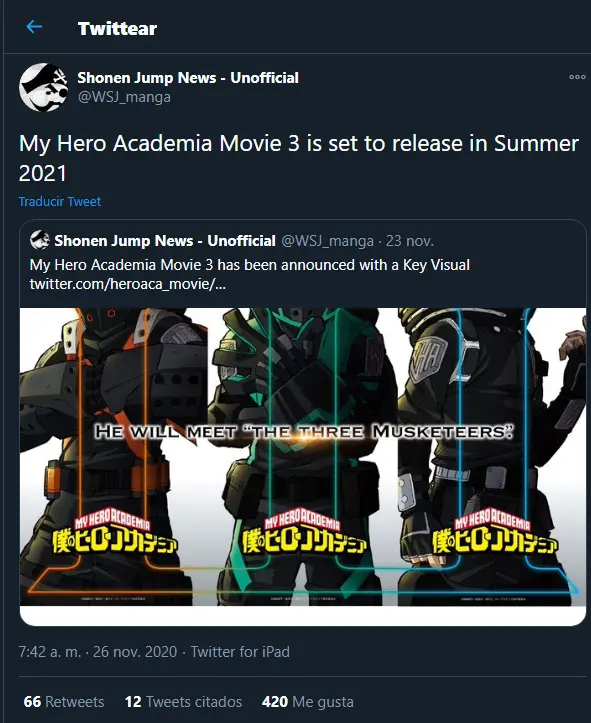Click the @WSJ_manga handle in quoted tweet

pyautogui.click(x=327, y=241)
